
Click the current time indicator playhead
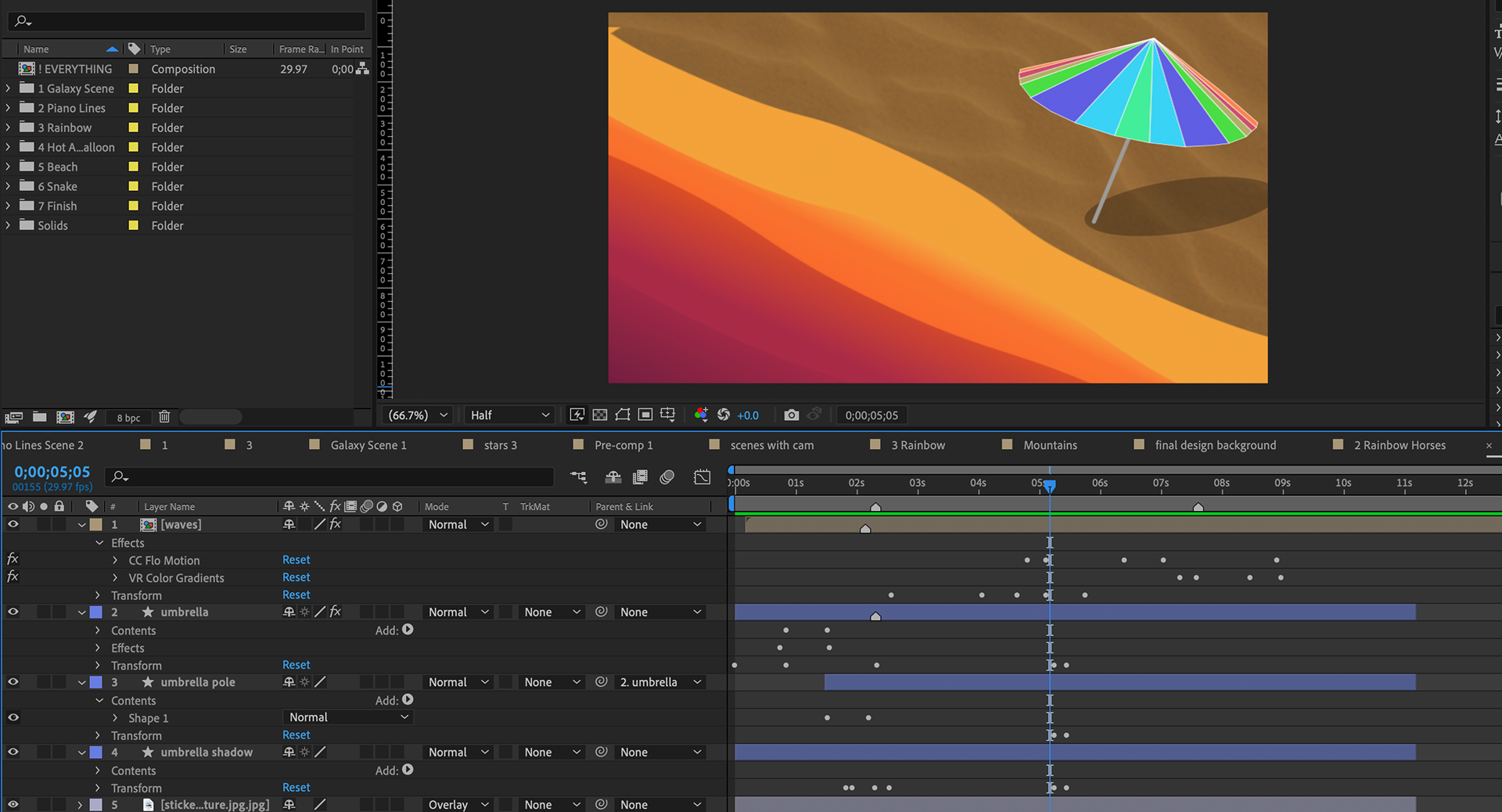pyautogui.click(x=1050, y=486)
